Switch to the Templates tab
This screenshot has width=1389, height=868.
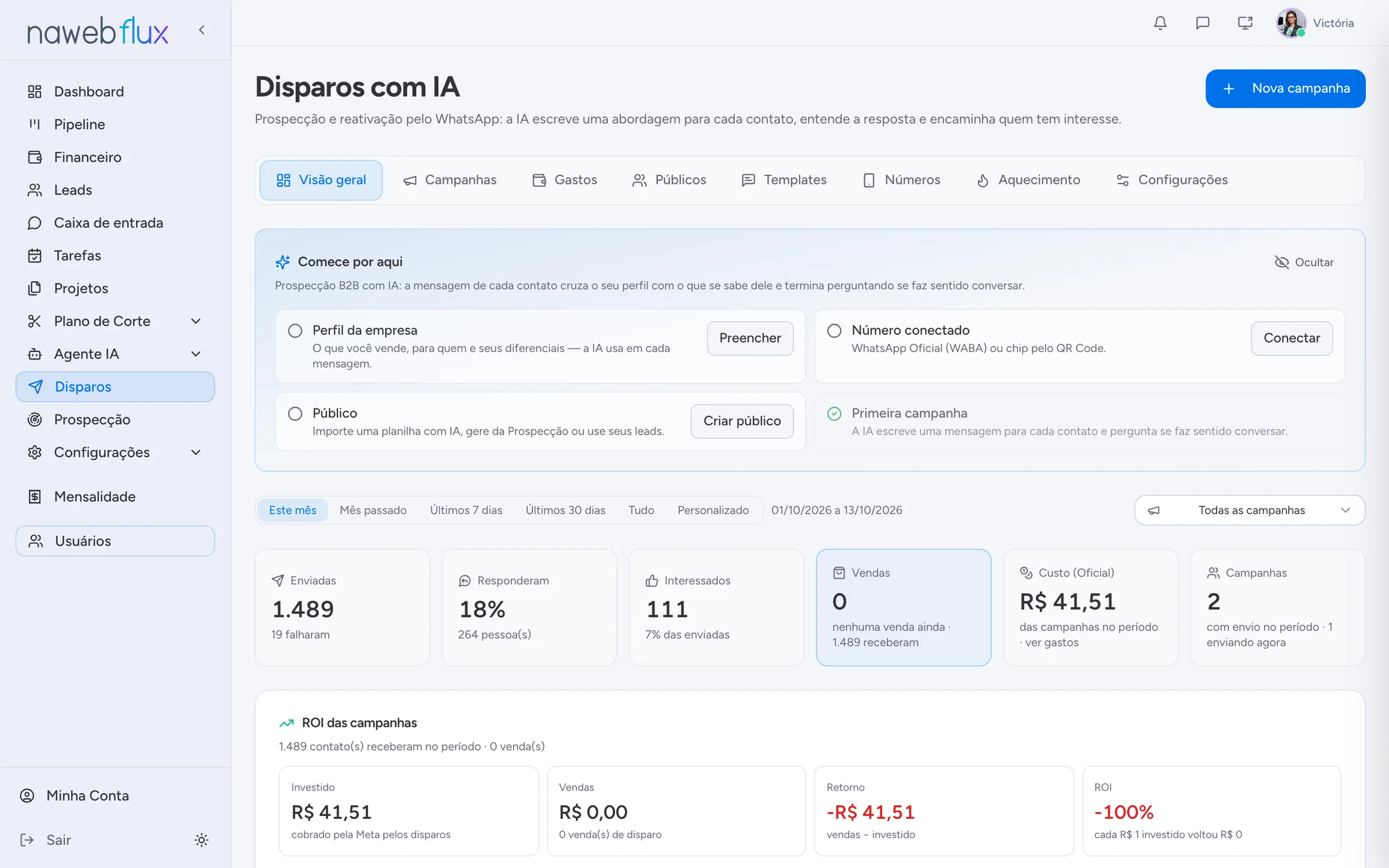(x=784, y=180)
